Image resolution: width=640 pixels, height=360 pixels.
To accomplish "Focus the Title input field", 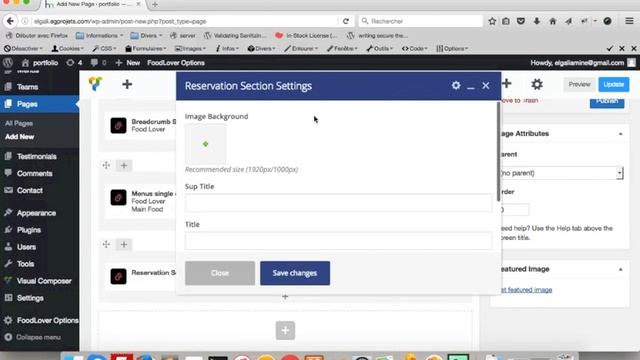I will tap(338, 241).
